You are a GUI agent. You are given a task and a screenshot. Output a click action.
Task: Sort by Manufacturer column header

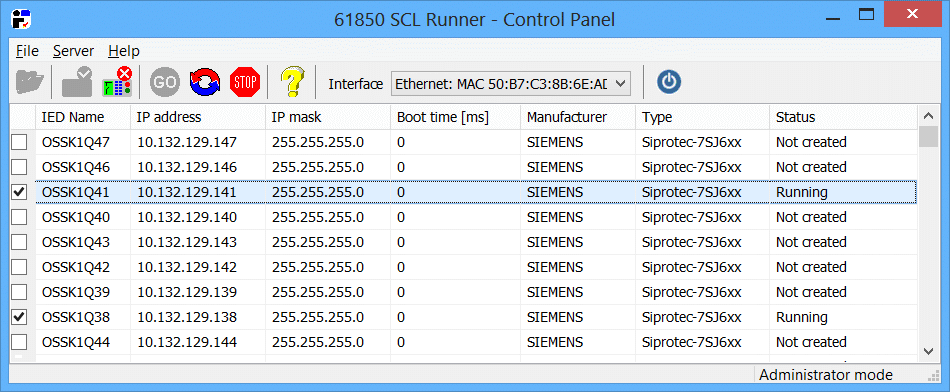click(579, 117)
